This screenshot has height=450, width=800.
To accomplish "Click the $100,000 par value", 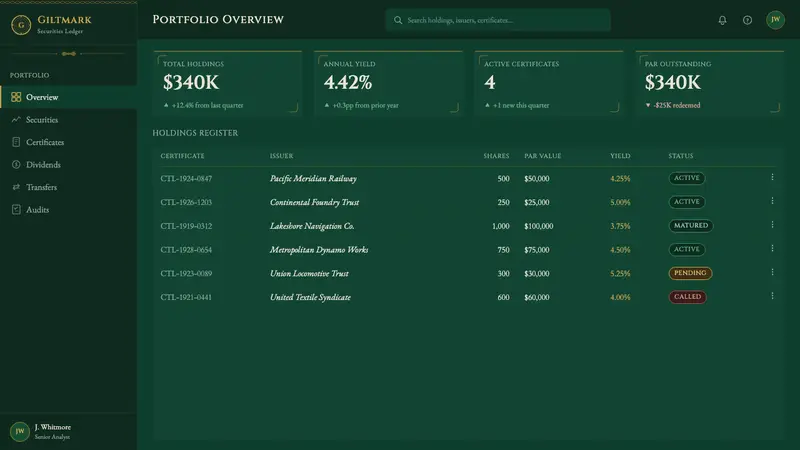I will [x=538, y=226].
